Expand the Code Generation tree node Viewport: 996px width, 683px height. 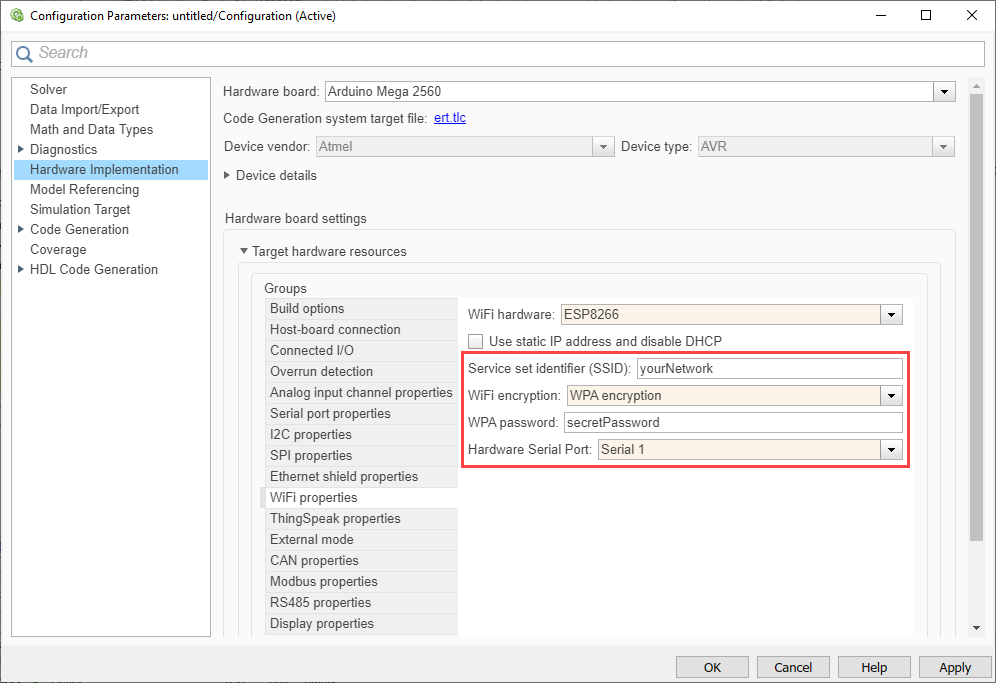coord(21,230)
